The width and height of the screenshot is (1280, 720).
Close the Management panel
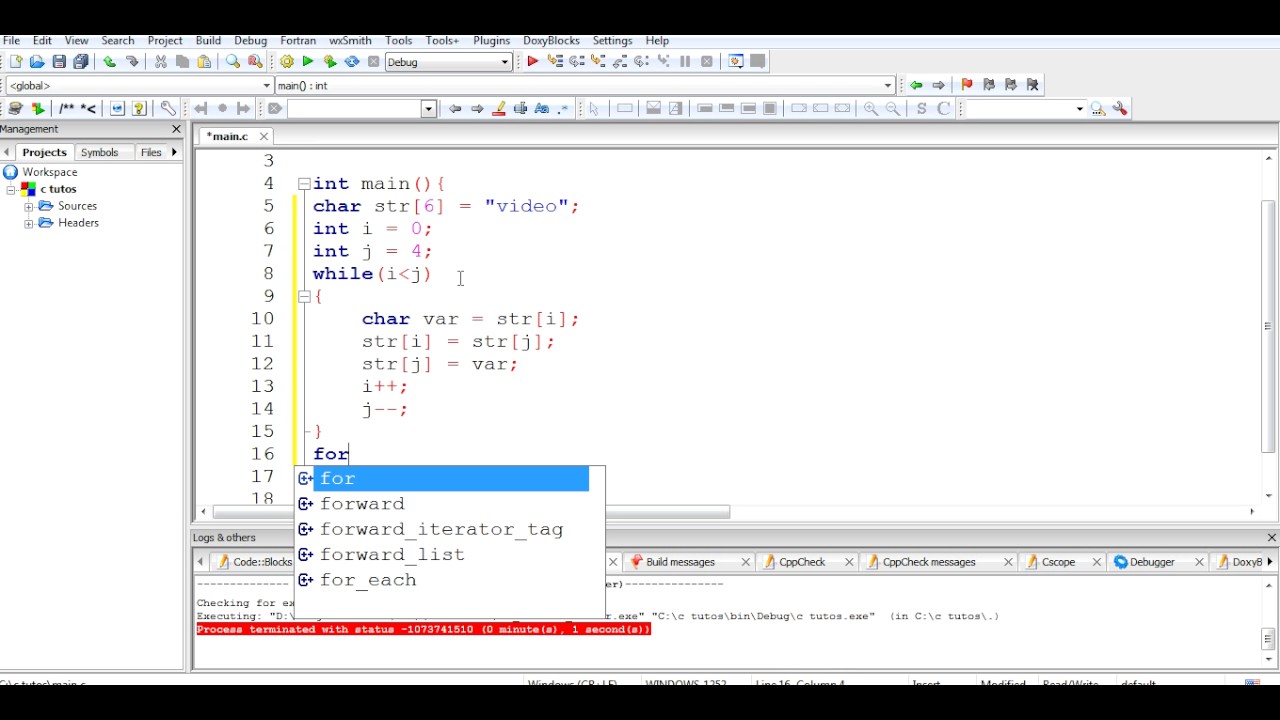pos(177,129)
